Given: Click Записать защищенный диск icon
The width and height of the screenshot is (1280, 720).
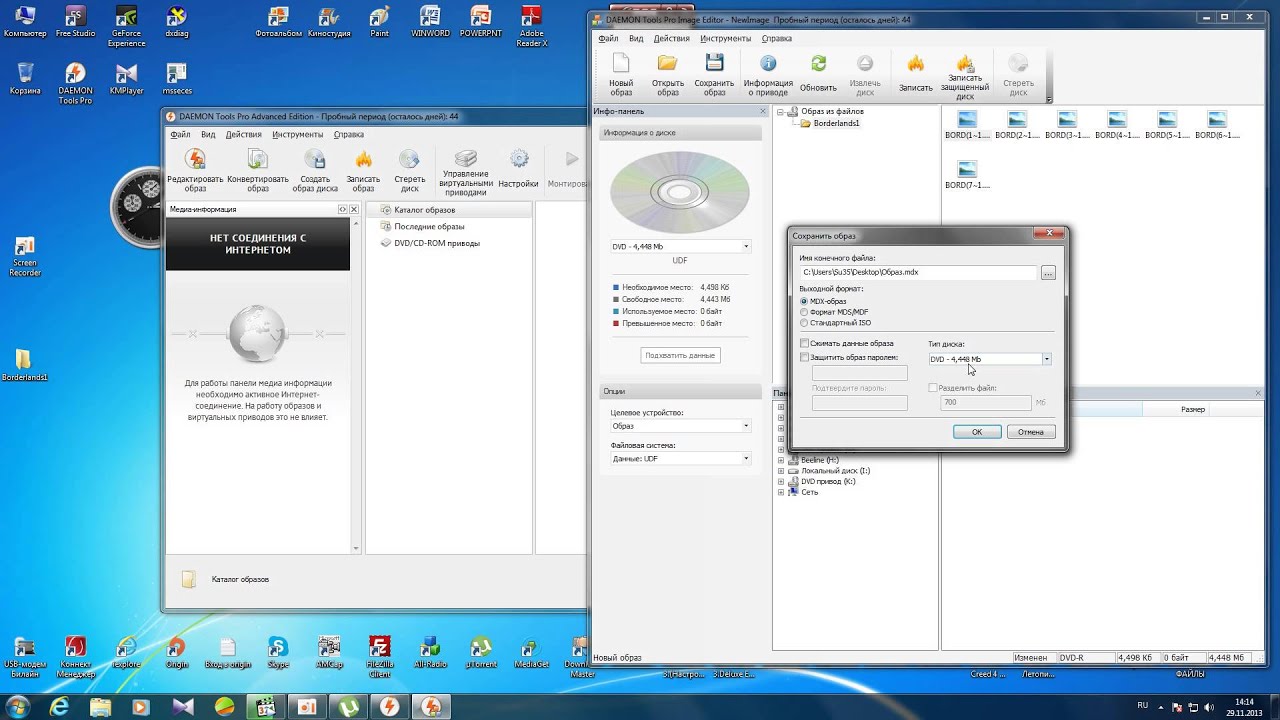Looking at the screenshot, I should [965, 77].
